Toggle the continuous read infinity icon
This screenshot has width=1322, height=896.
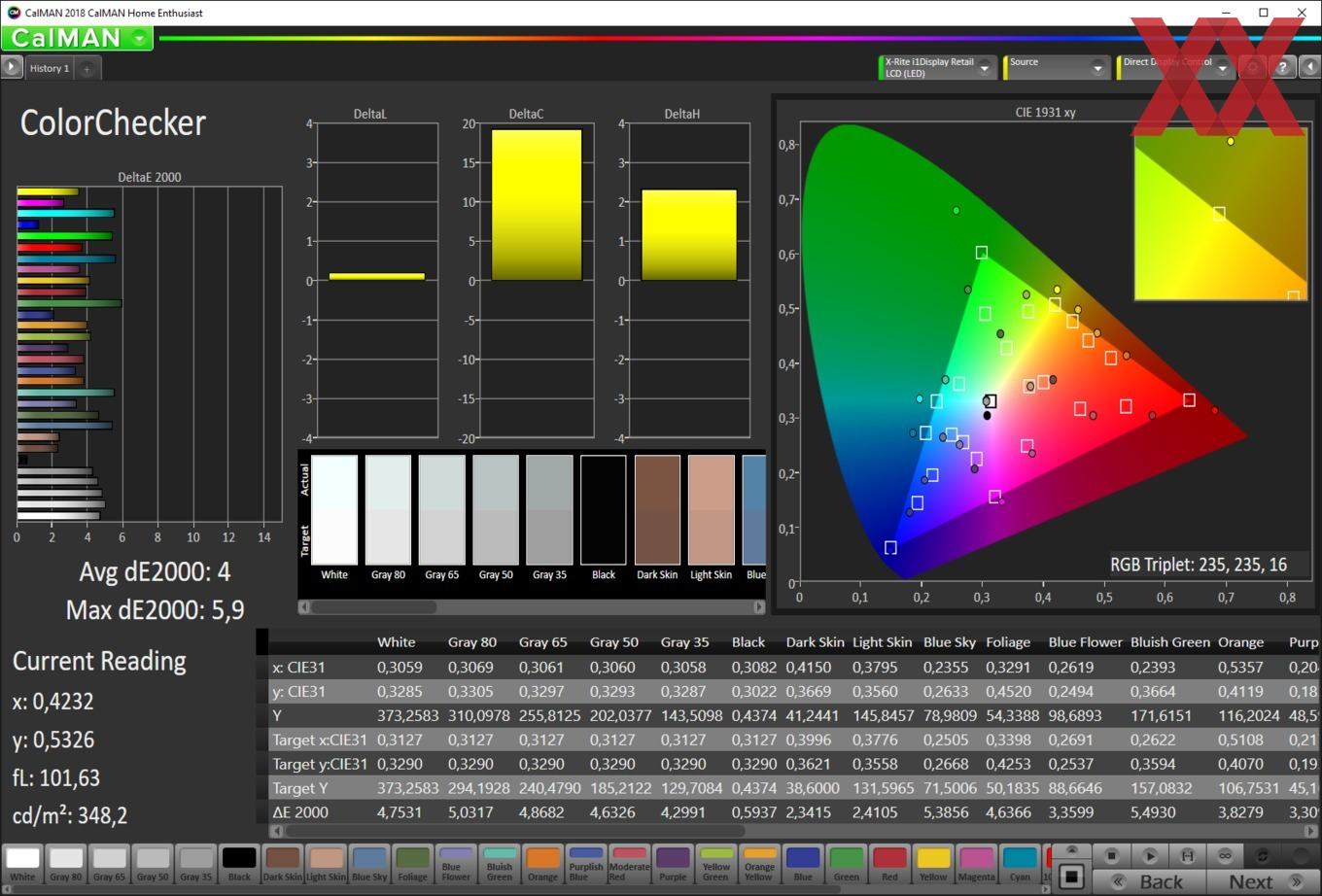(x=1225, y=856)
